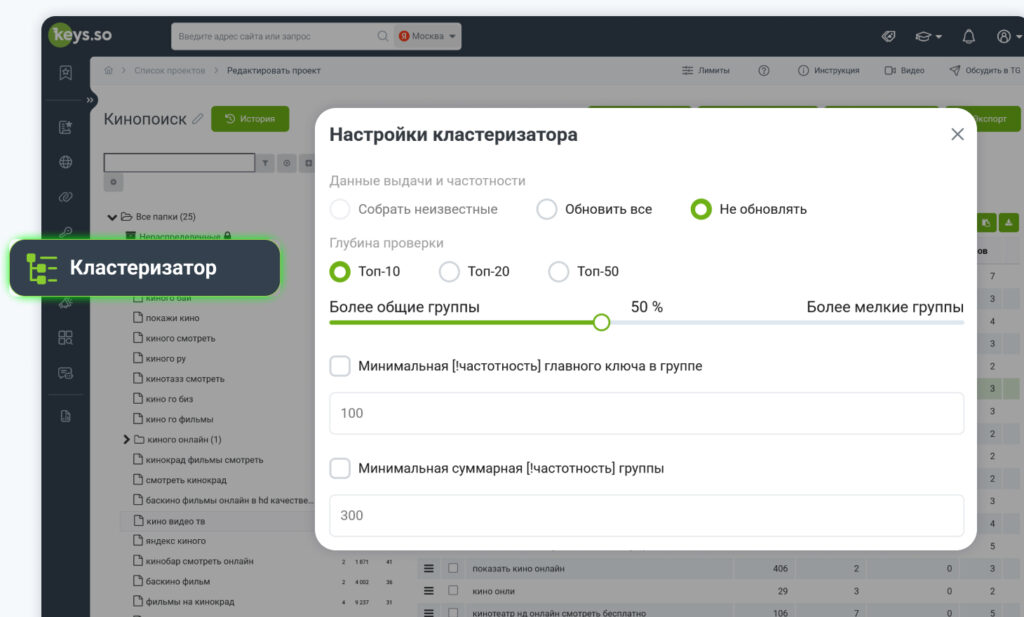Select Не обновлять option
The width and height of the screenshot is (1024, 617).
pyautogui.click(x=749, y=209)
